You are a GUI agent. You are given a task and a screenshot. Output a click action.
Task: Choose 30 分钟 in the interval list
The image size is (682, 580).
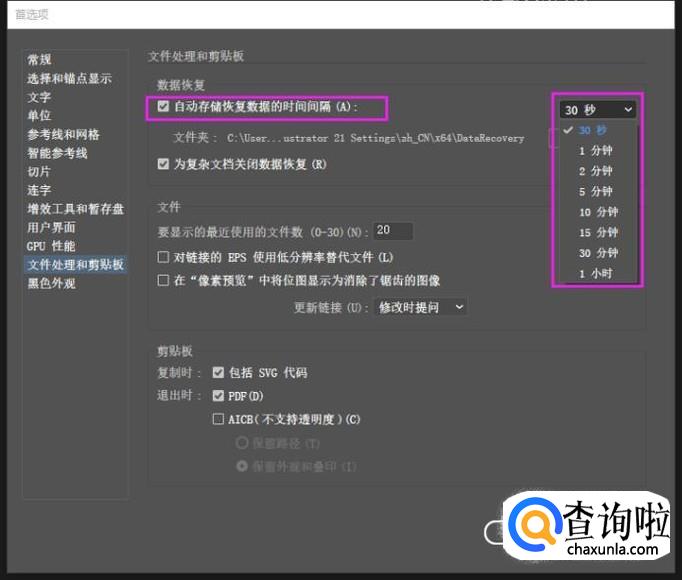pyautogui.click(x=598, y=253)
